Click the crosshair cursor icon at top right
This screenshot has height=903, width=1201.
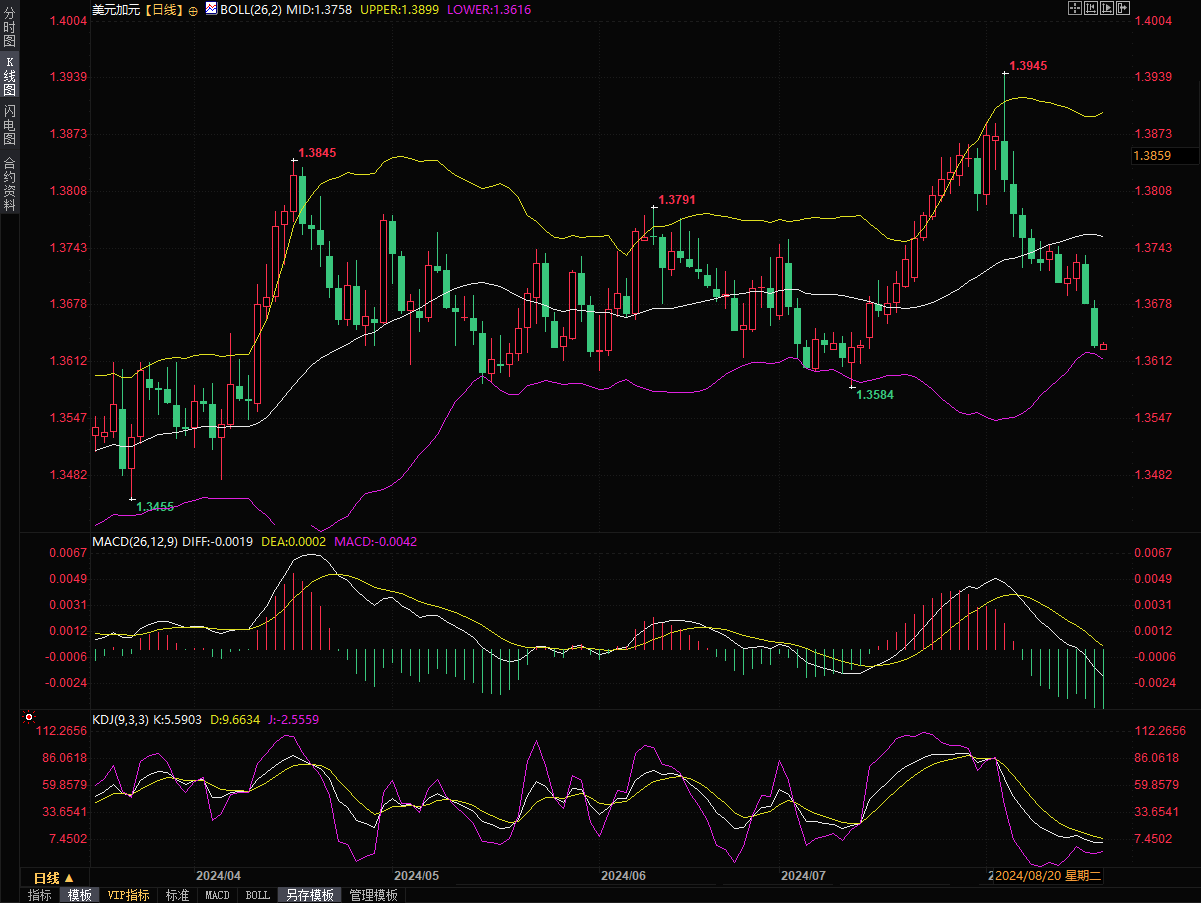(x=1076, y=8)
